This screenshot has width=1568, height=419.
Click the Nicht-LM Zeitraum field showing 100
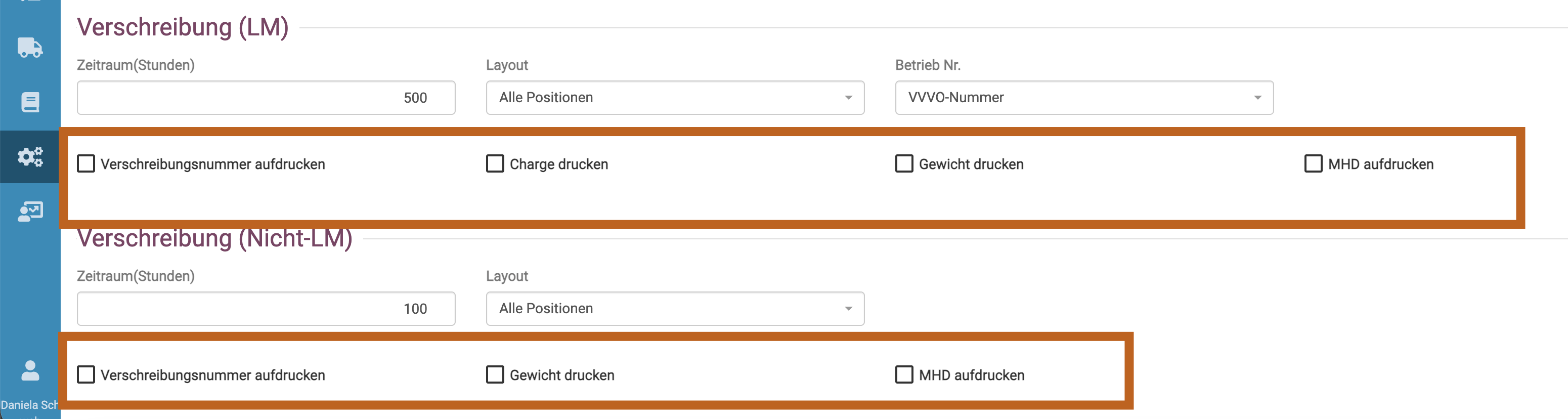[266, 309]
